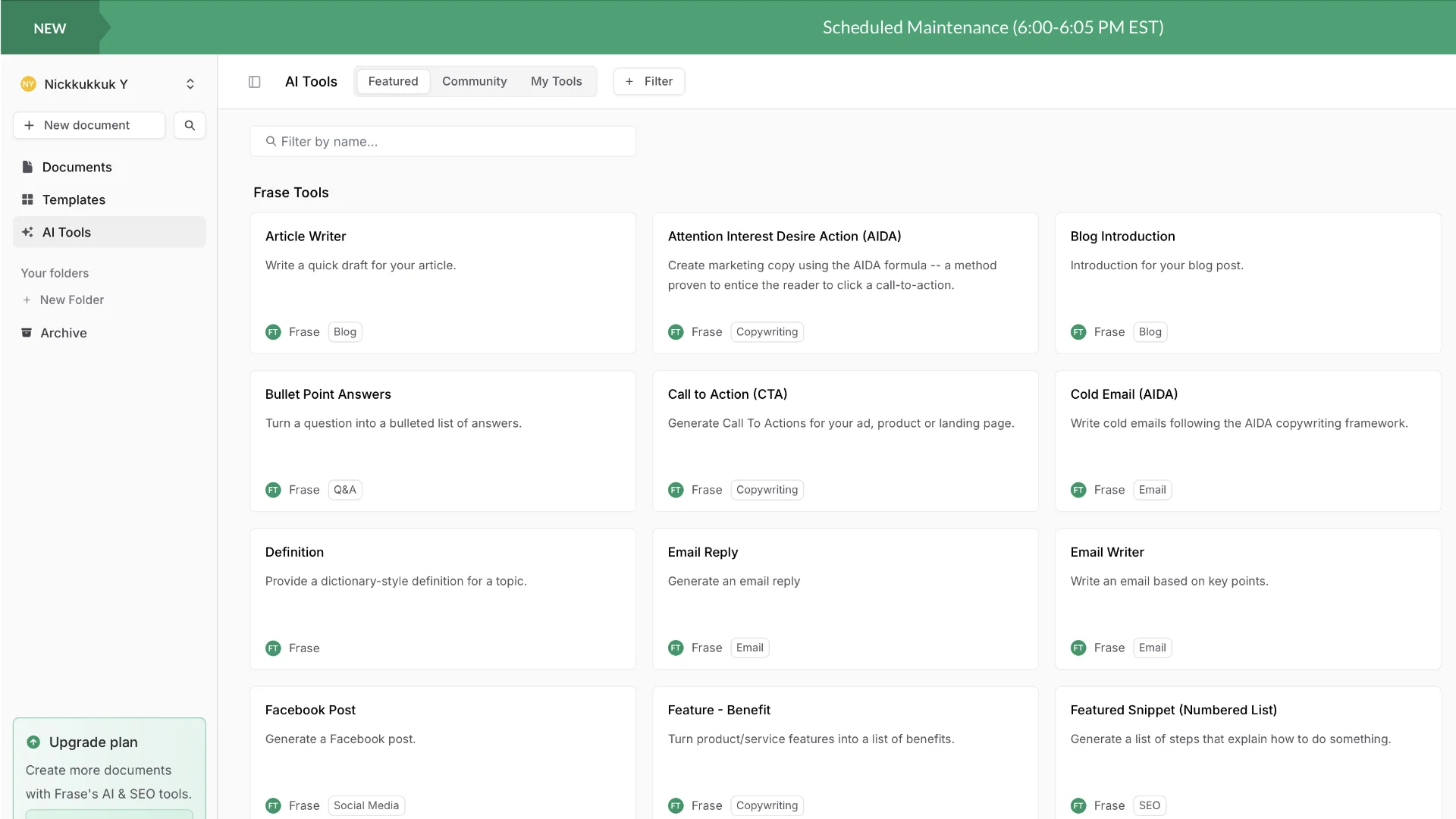Viewport: 1456px width, 819px height.
Task: Switch to the Community tab
Action: coord(474,81)
